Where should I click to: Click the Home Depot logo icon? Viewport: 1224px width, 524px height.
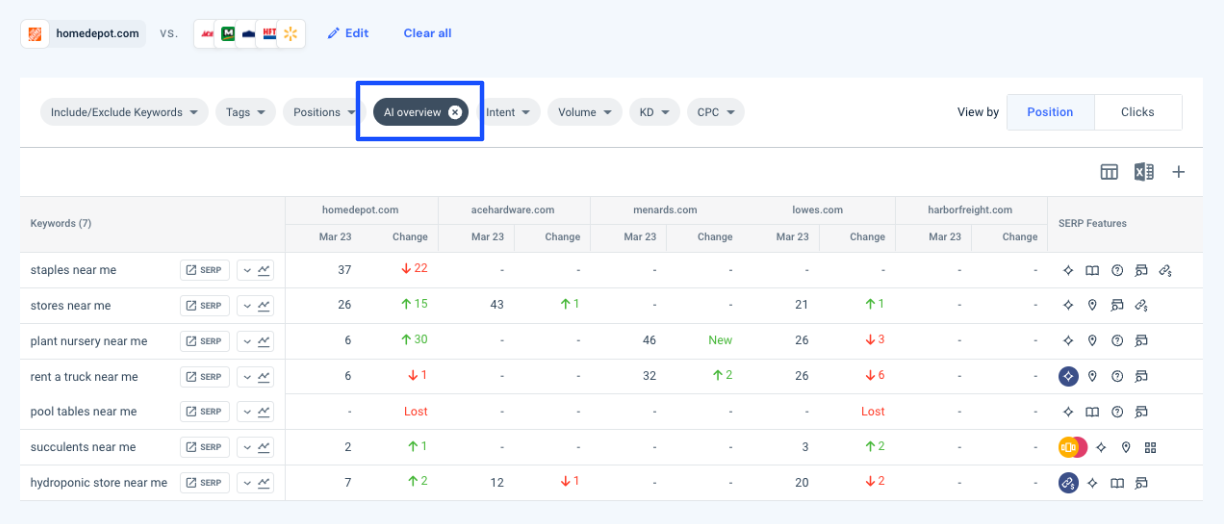(x=36, y=33)
